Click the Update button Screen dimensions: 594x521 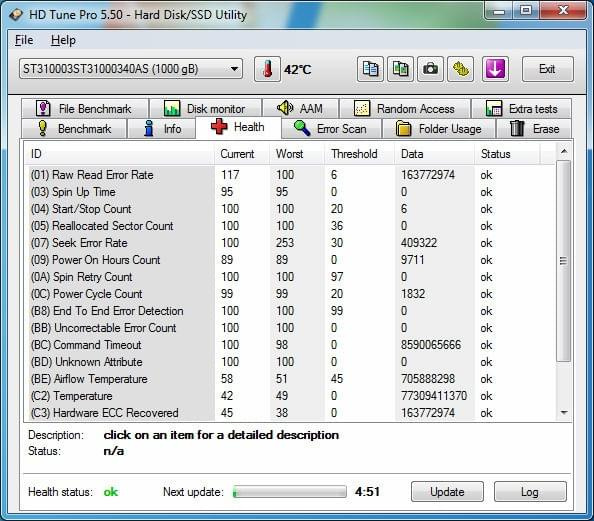click(447, 492)
